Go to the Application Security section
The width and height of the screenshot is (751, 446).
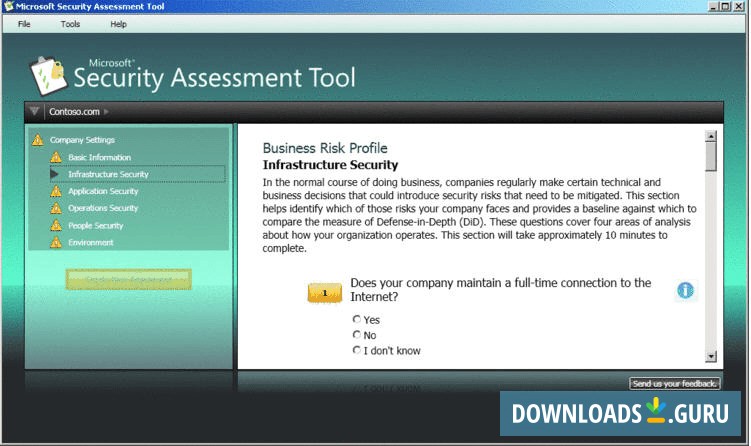point(103,191)
